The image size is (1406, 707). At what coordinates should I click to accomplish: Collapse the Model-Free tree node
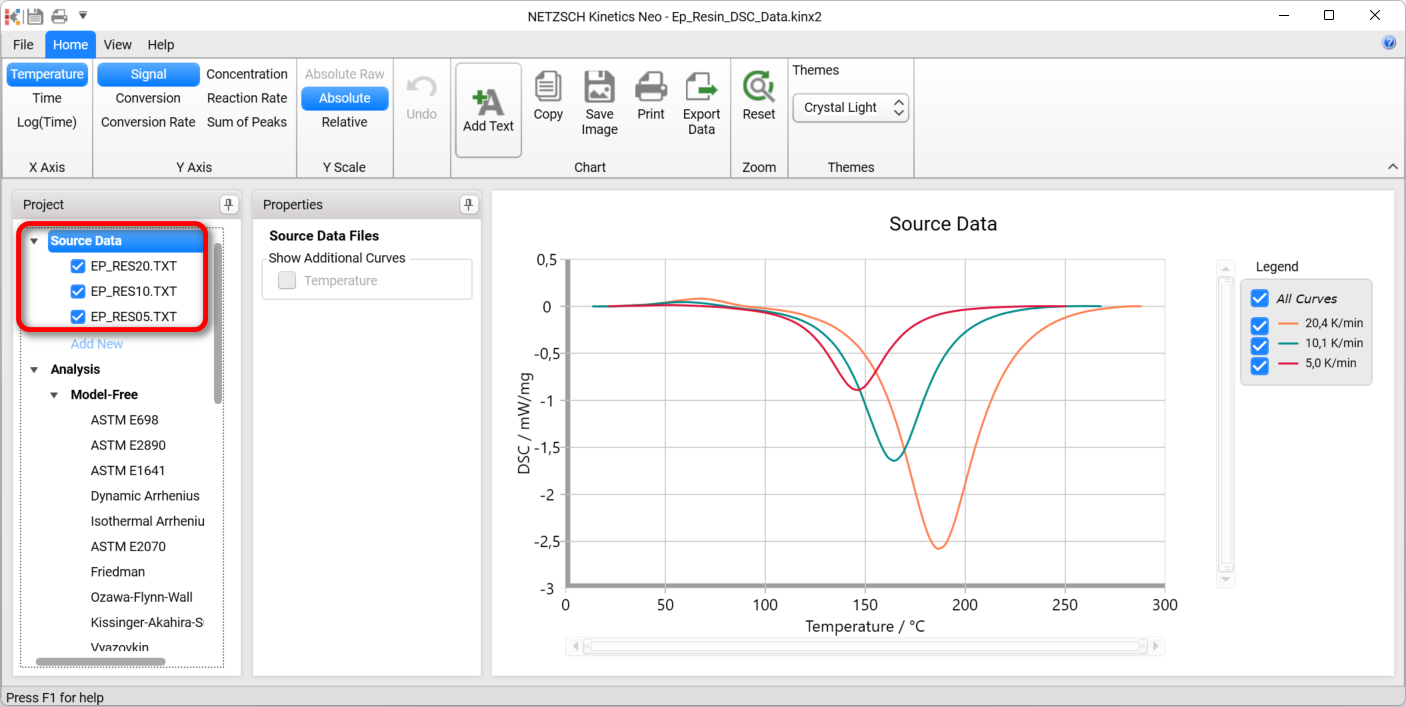pyautogui.click(x=54, y=395)
